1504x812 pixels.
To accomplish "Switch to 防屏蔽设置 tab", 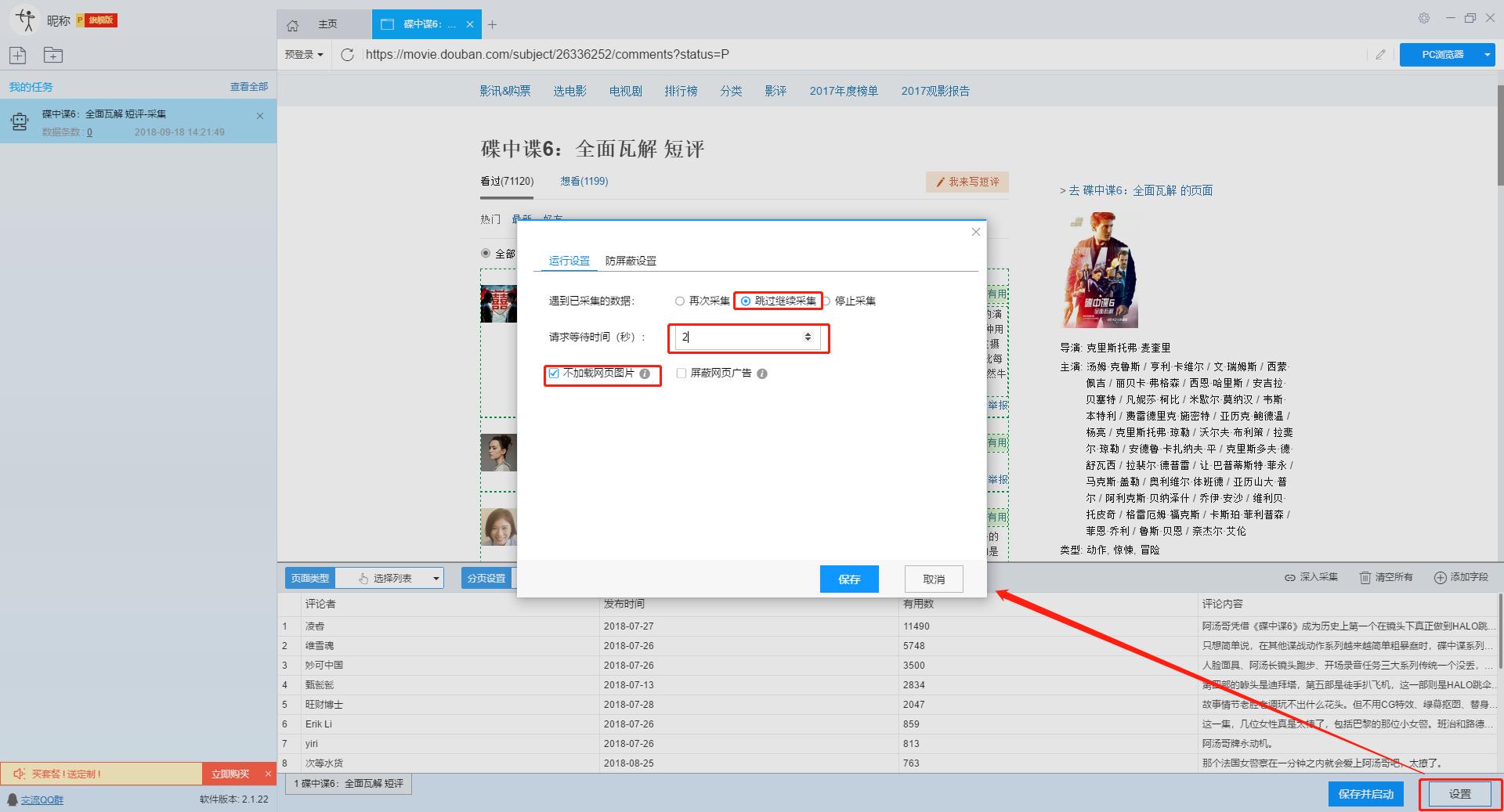I will pyautogui.click(x=631, y=261).
